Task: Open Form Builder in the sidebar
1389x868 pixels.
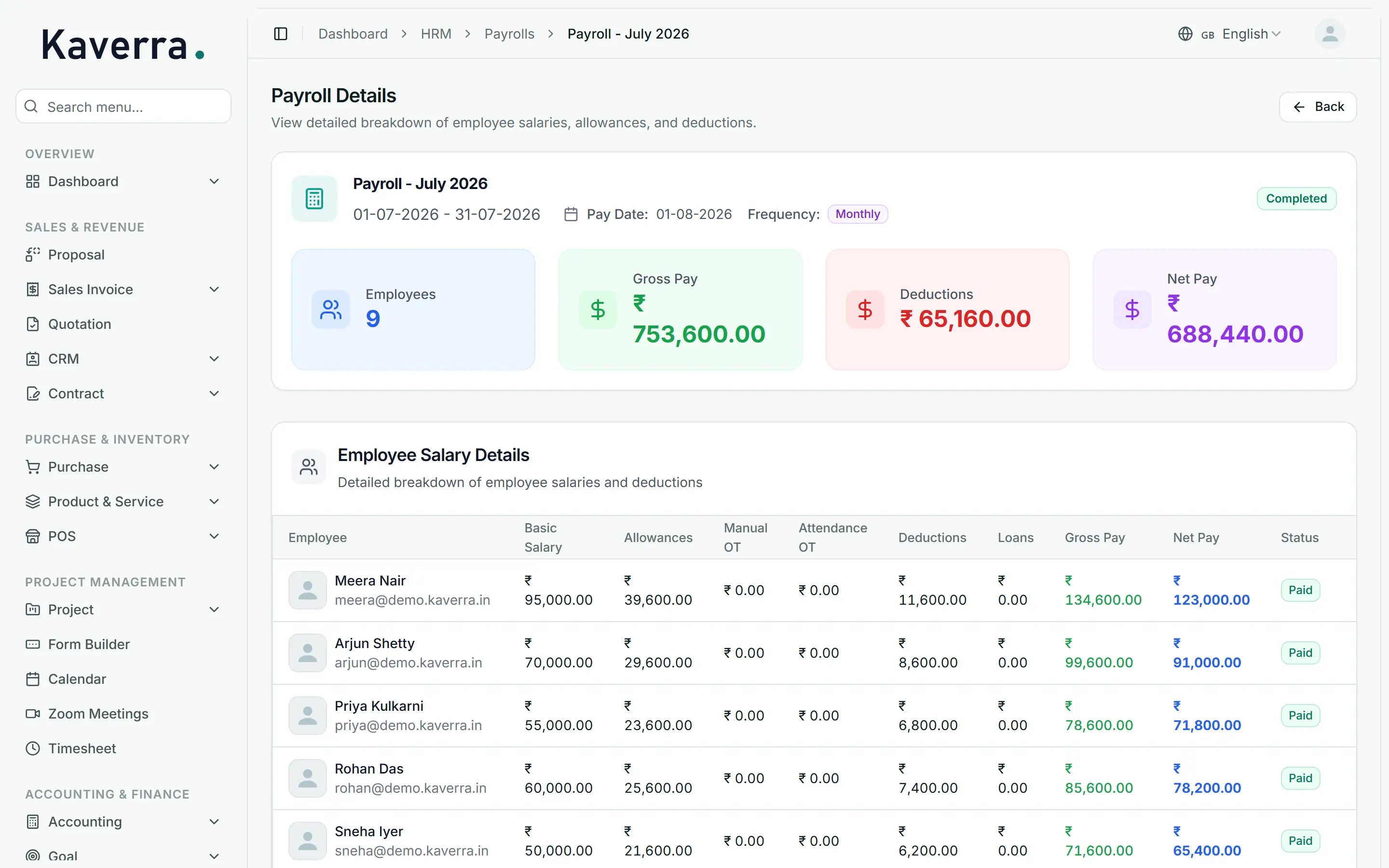Action: [x=123, y=644]
